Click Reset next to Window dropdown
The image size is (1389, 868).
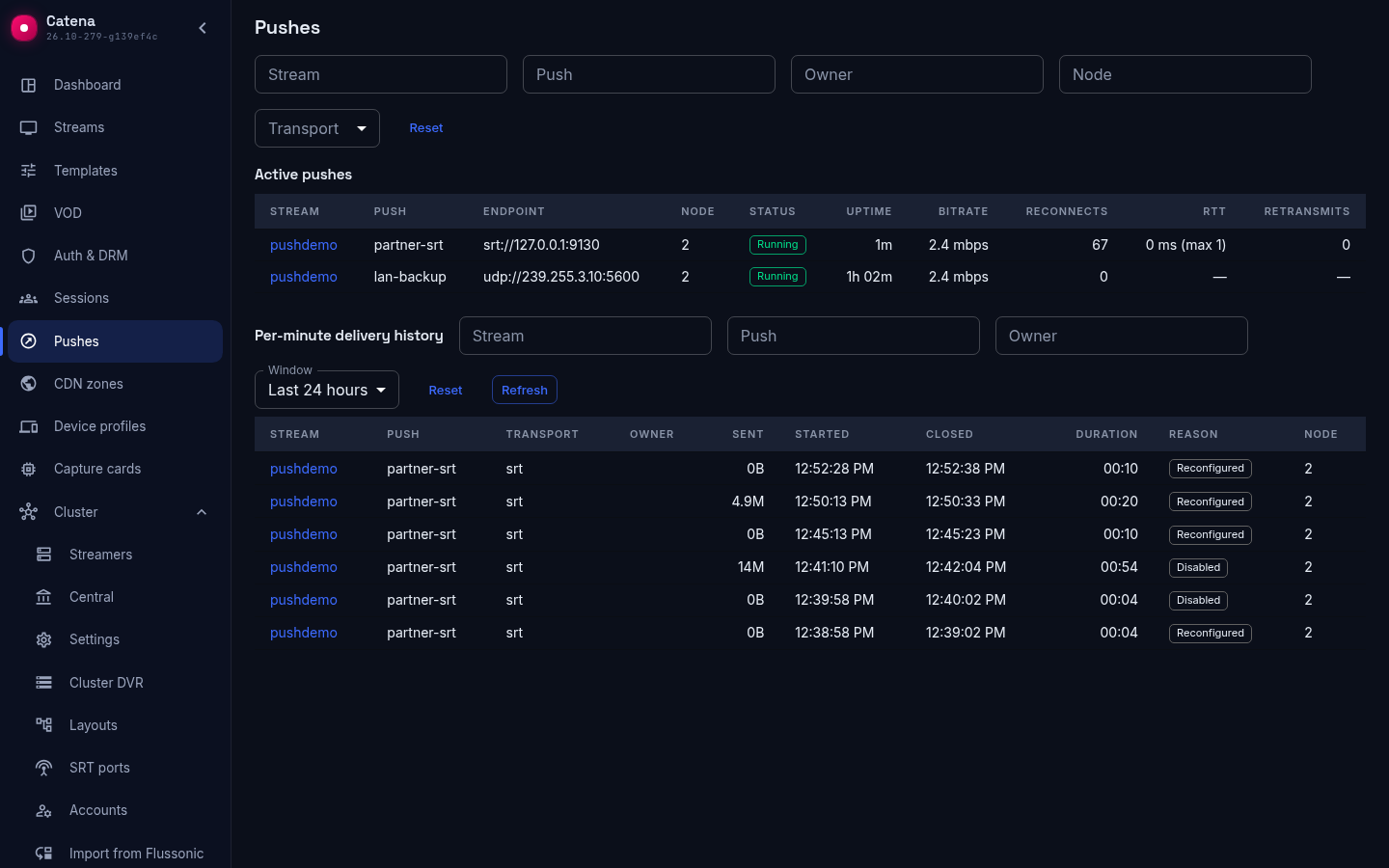(446, 390)
